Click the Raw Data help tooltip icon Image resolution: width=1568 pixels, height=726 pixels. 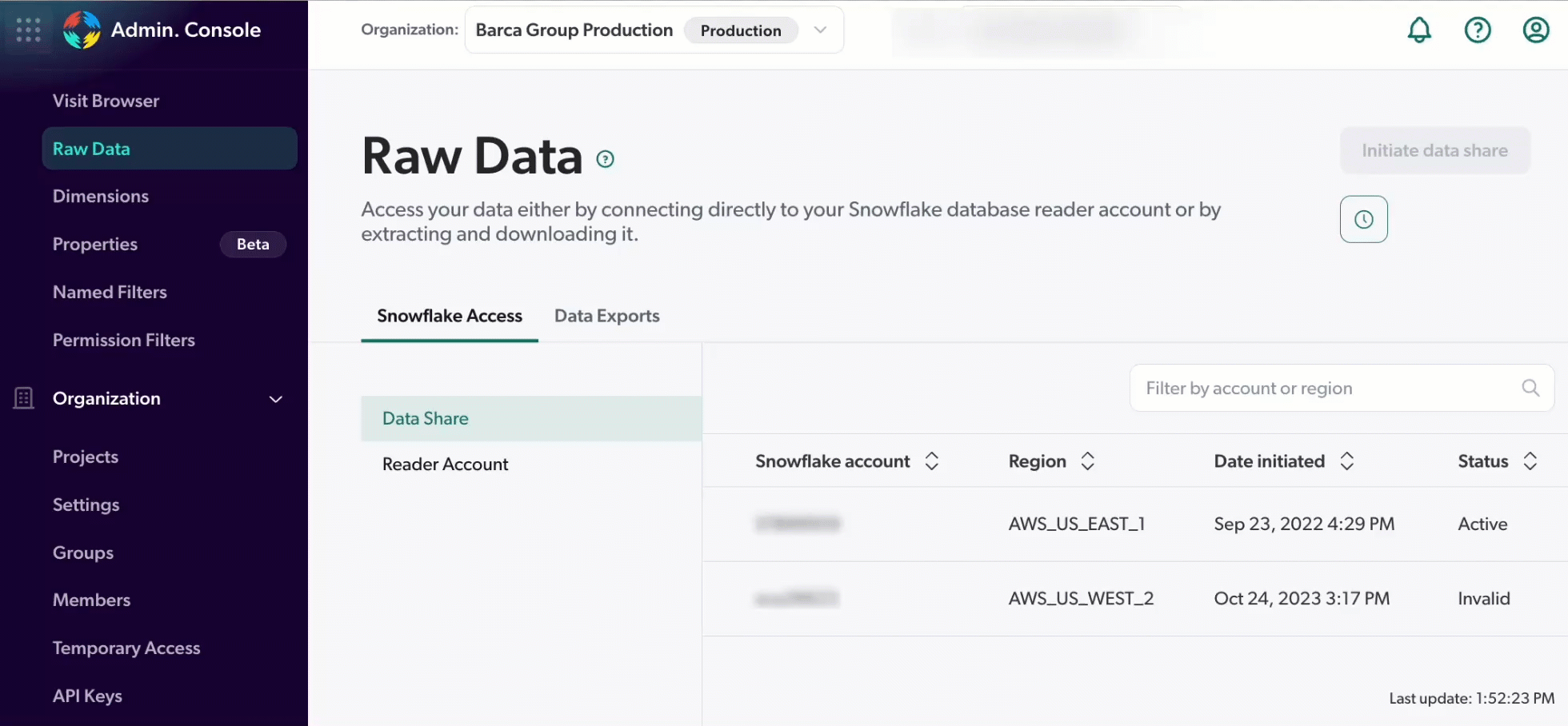tap(606, 158)
